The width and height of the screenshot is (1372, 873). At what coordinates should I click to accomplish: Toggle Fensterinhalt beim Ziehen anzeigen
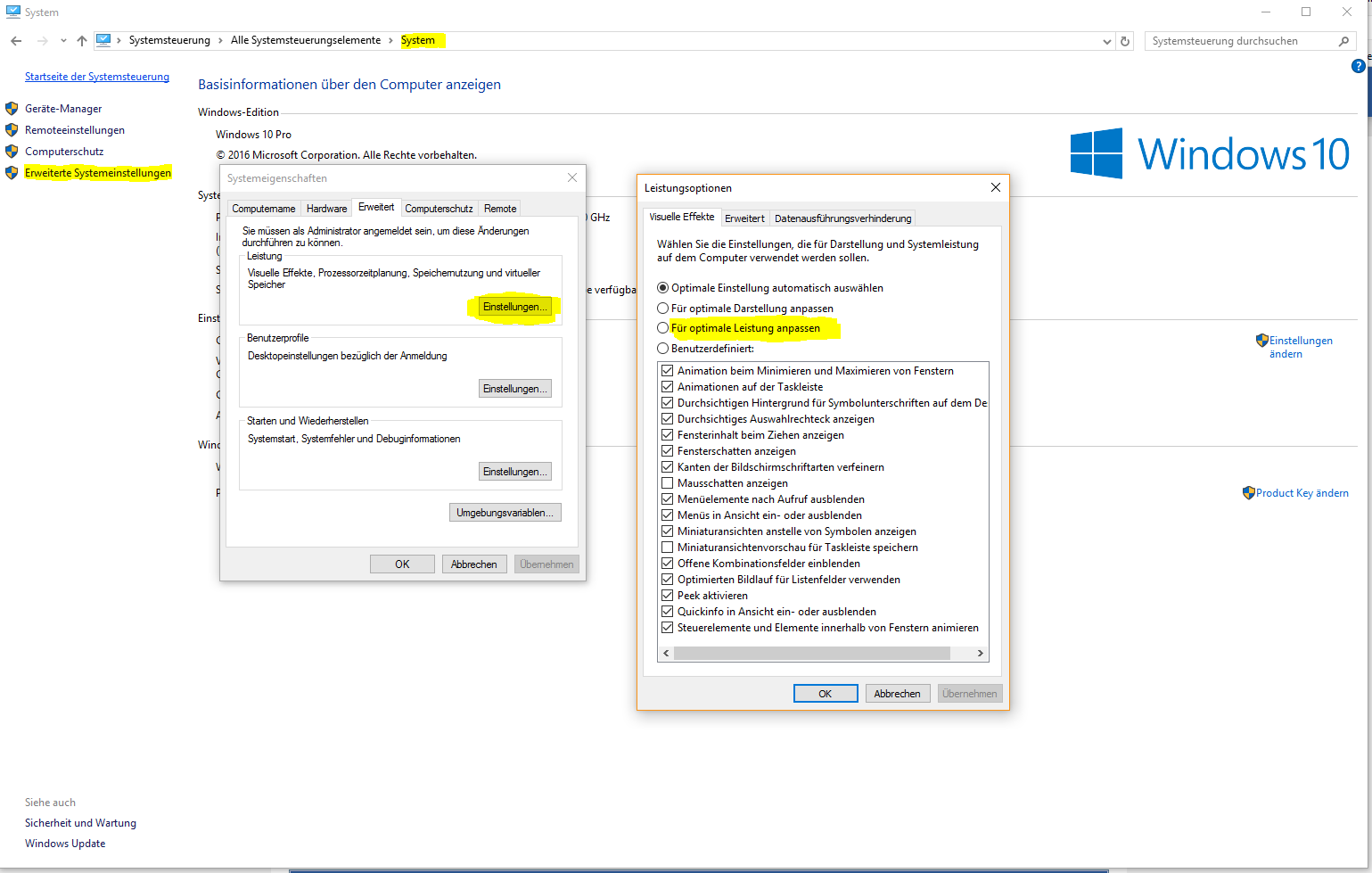[667, 435]
